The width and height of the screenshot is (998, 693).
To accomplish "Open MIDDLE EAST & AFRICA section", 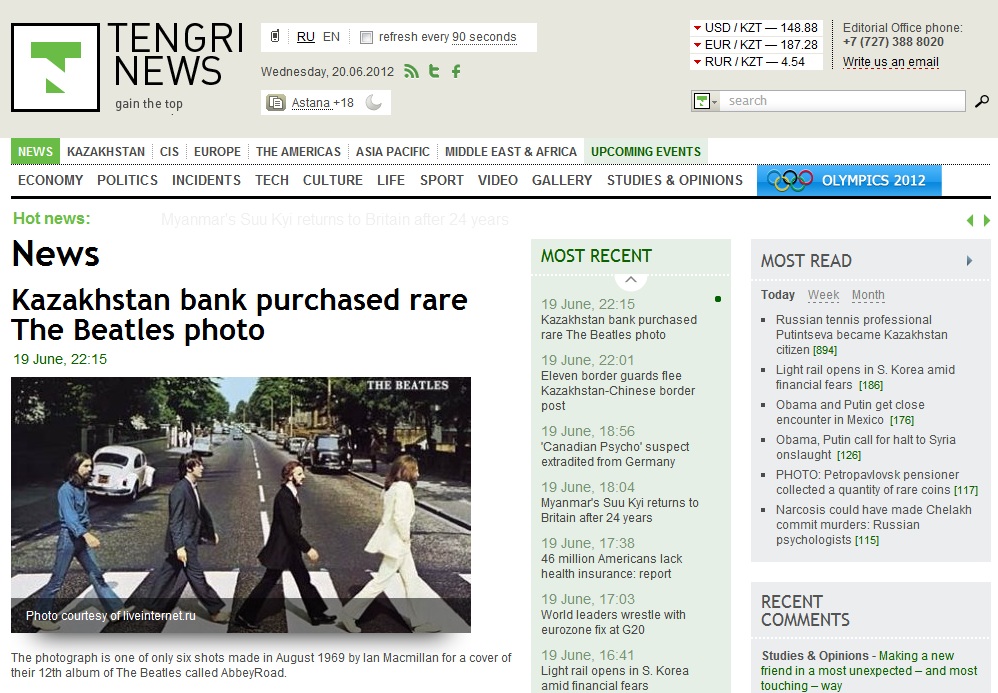I will 510,151.
